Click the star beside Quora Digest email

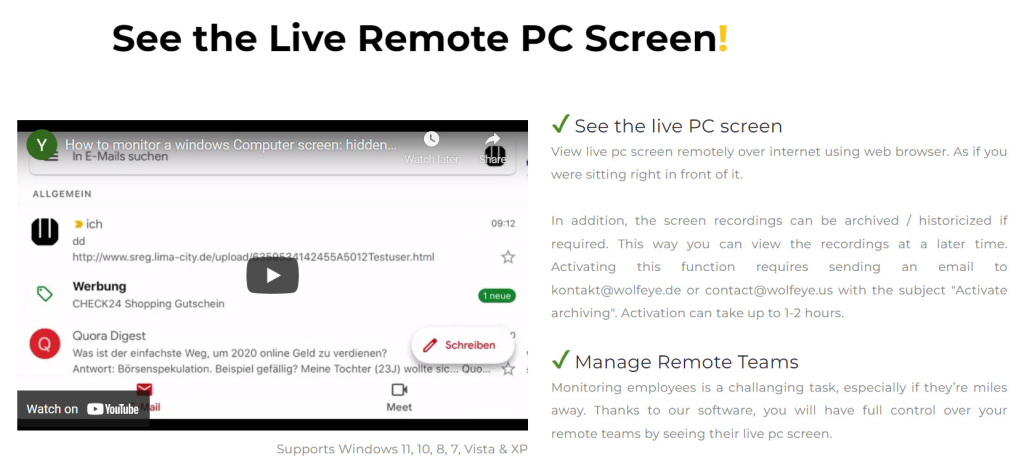coord(508,370)
